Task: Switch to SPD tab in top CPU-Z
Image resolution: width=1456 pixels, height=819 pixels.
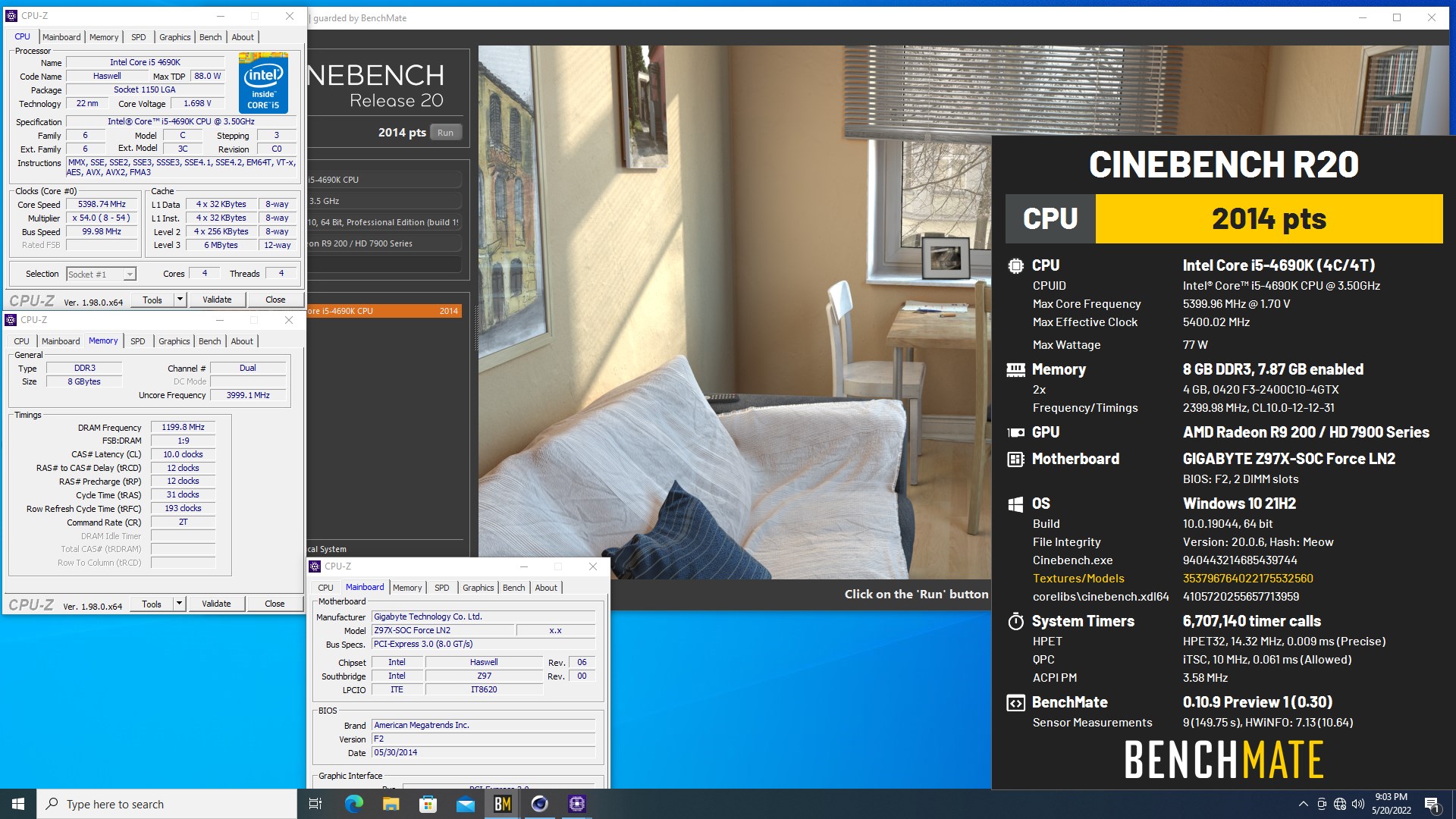Action: [x=138, y=37]
